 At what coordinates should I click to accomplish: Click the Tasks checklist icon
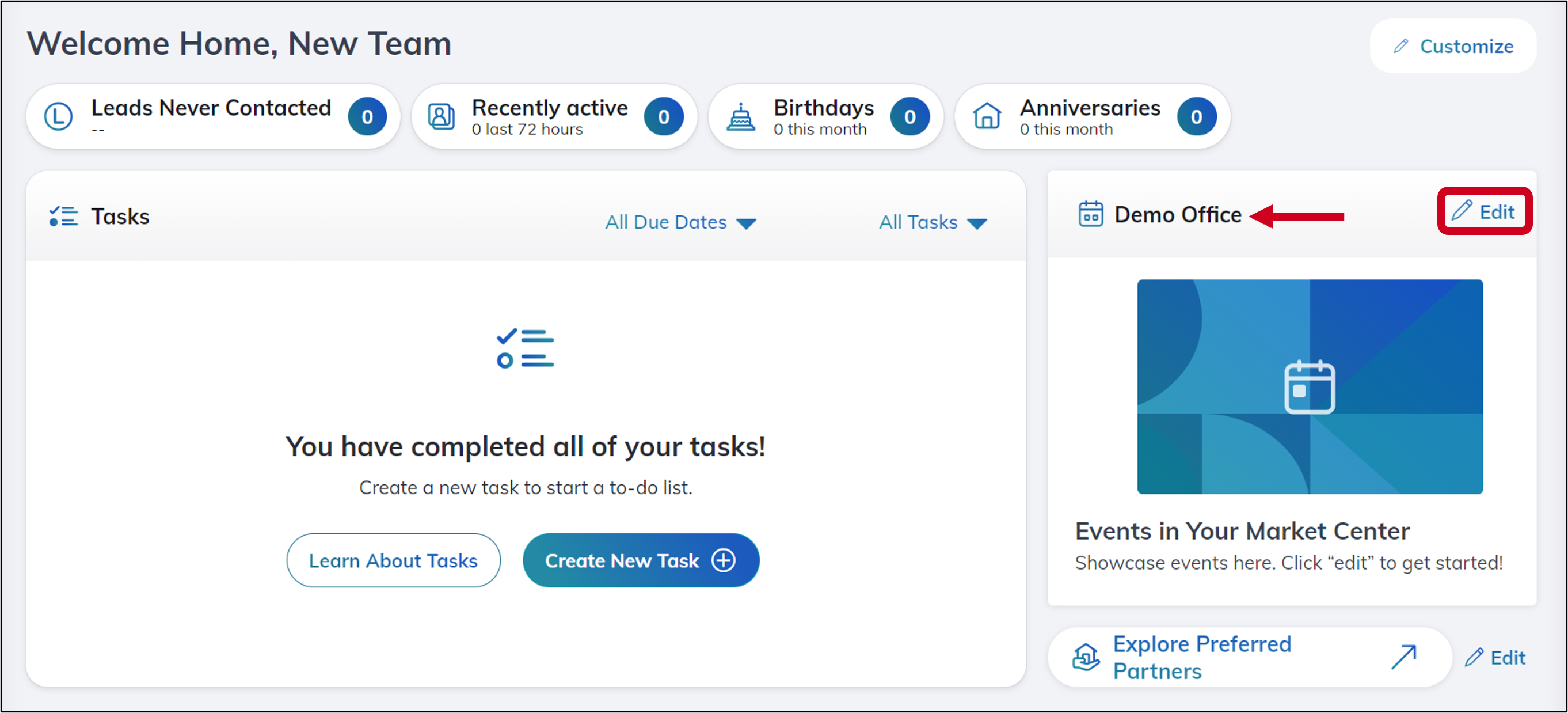coord(63,215)
